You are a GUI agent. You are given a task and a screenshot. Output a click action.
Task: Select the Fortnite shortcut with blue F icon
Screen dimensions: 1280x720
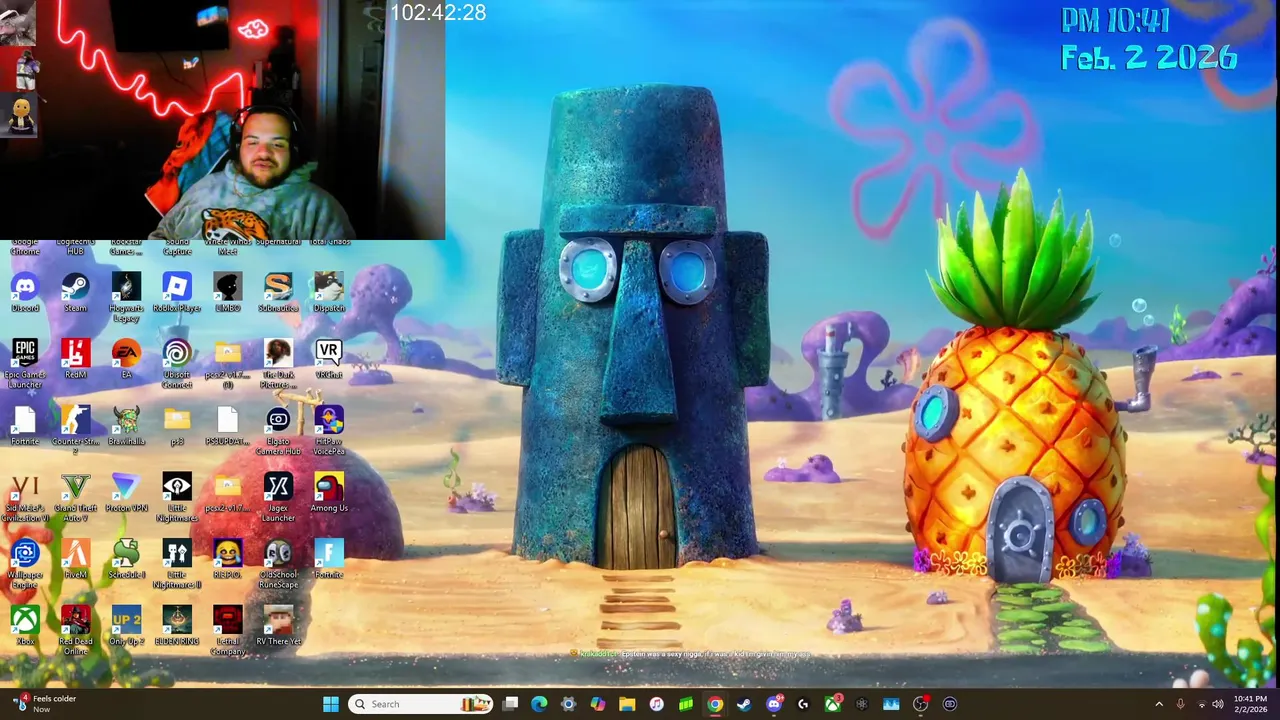tap(329, 560)
